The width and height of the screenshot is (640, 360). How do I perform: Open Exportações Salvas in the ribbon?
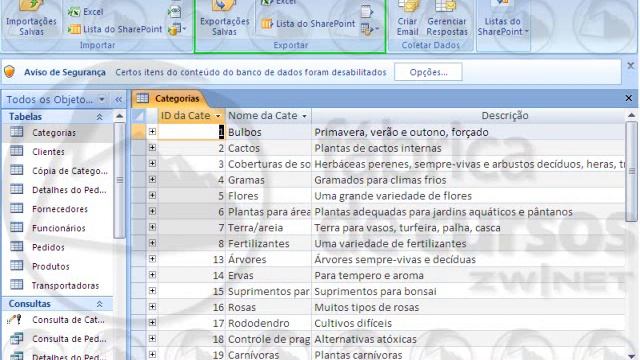224,19
